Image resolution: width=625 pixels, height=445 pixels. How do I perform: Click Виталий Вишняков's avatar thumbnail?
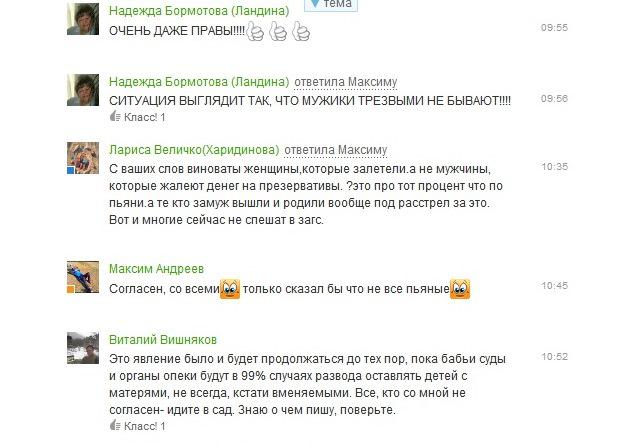(83, 348)
